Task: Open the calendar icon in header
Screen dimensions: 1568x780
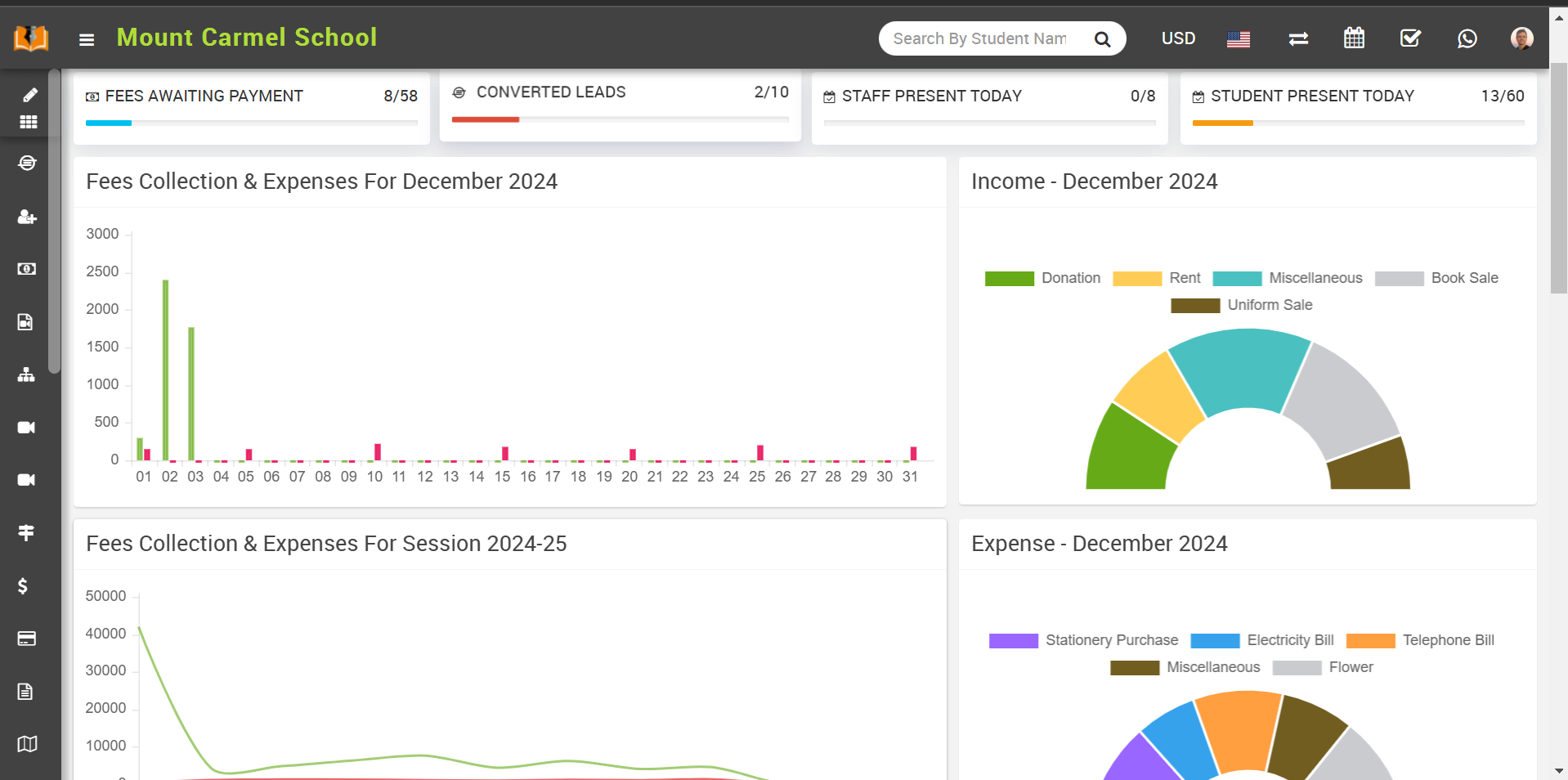Action: pyautogui.click(x=1355, y=38)
